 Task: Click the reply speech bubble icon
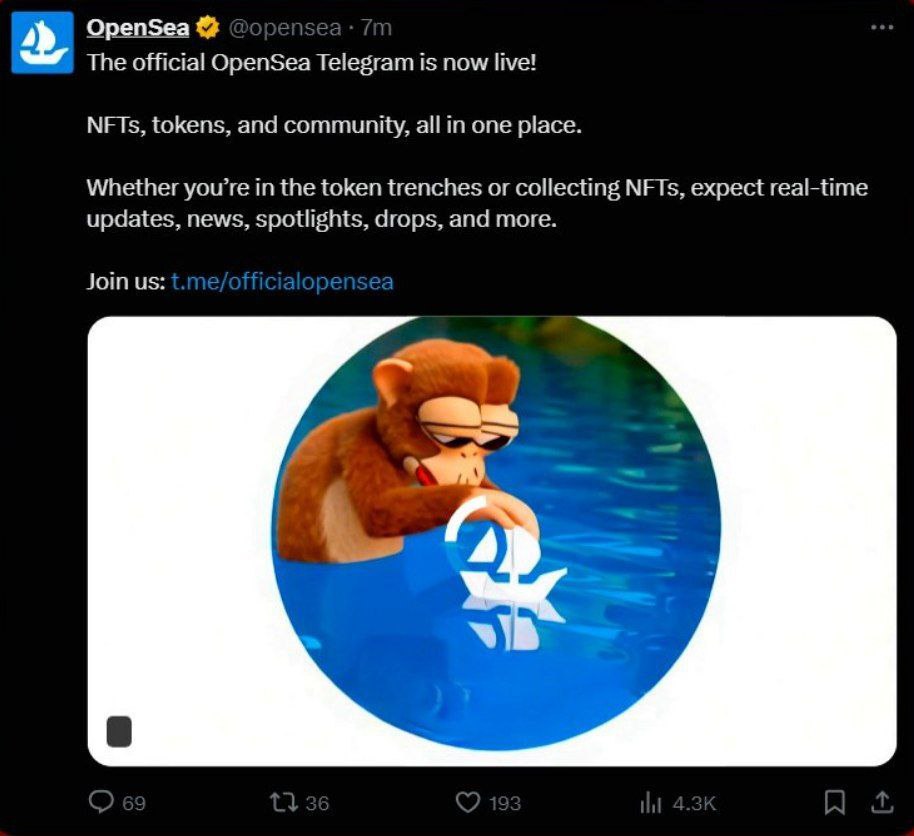[102, 802]
